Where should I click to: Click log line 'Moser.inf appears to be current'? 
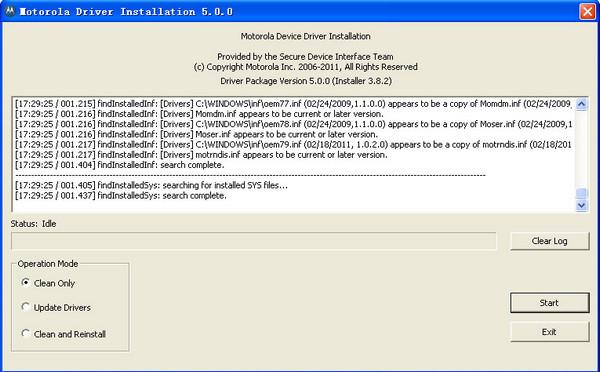[x=196, y=134]
